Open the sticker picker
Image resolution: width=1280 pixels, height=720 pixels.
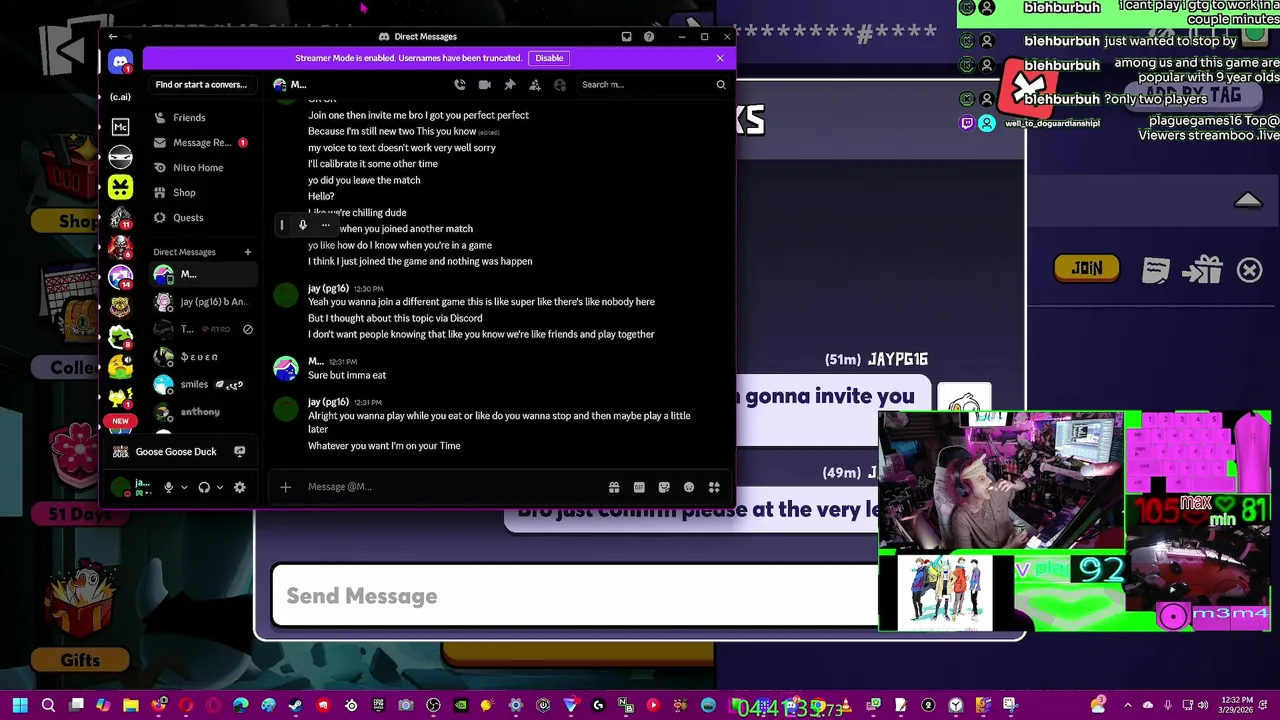tap(664, 487)
